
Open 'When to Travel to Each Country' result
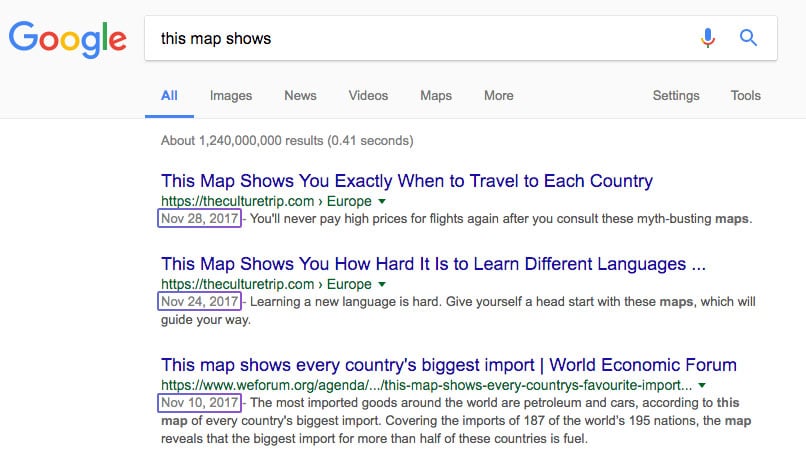click(407, 181)
